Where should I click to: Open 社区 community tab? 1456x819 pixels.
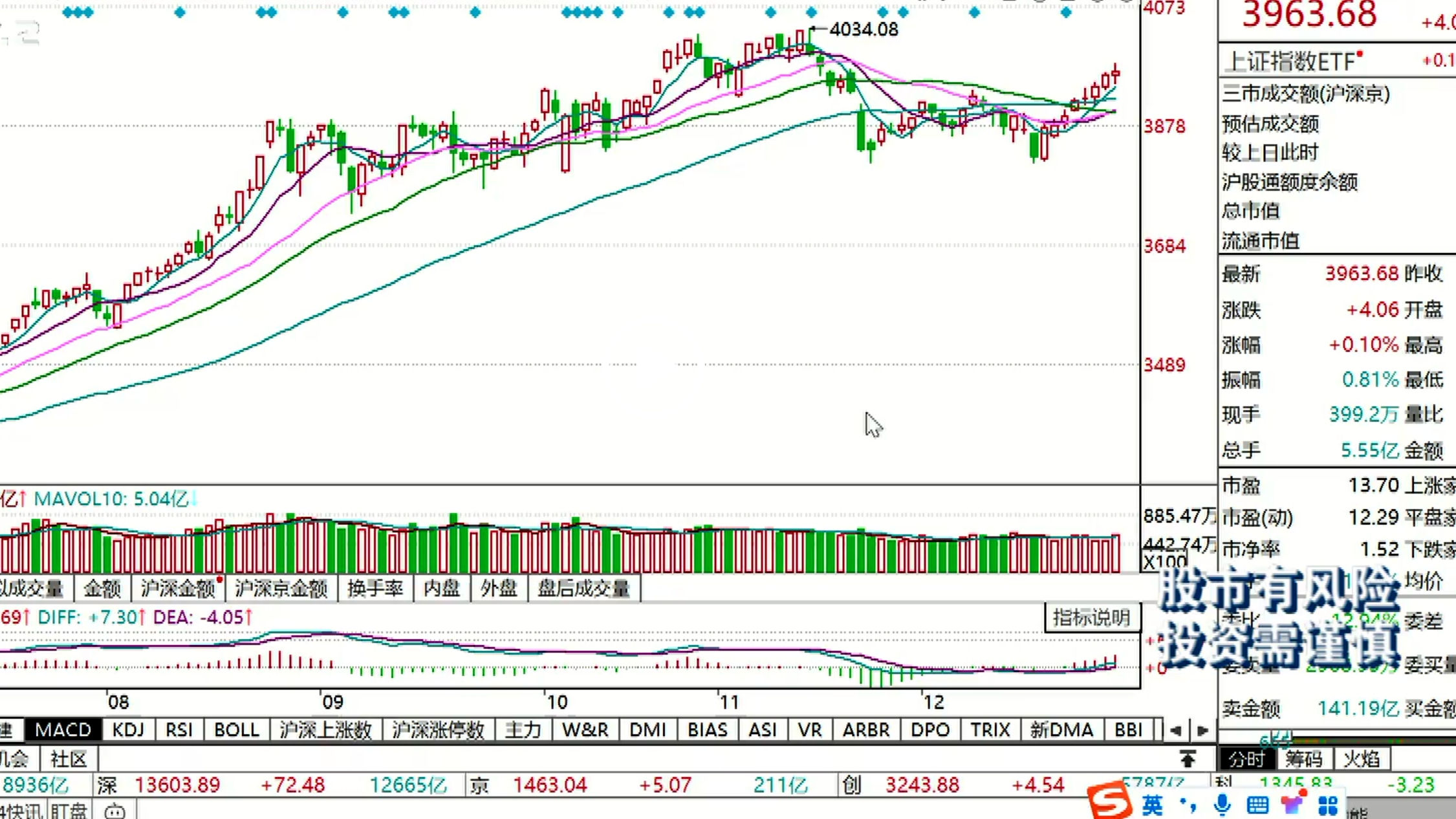click(69, 758)
